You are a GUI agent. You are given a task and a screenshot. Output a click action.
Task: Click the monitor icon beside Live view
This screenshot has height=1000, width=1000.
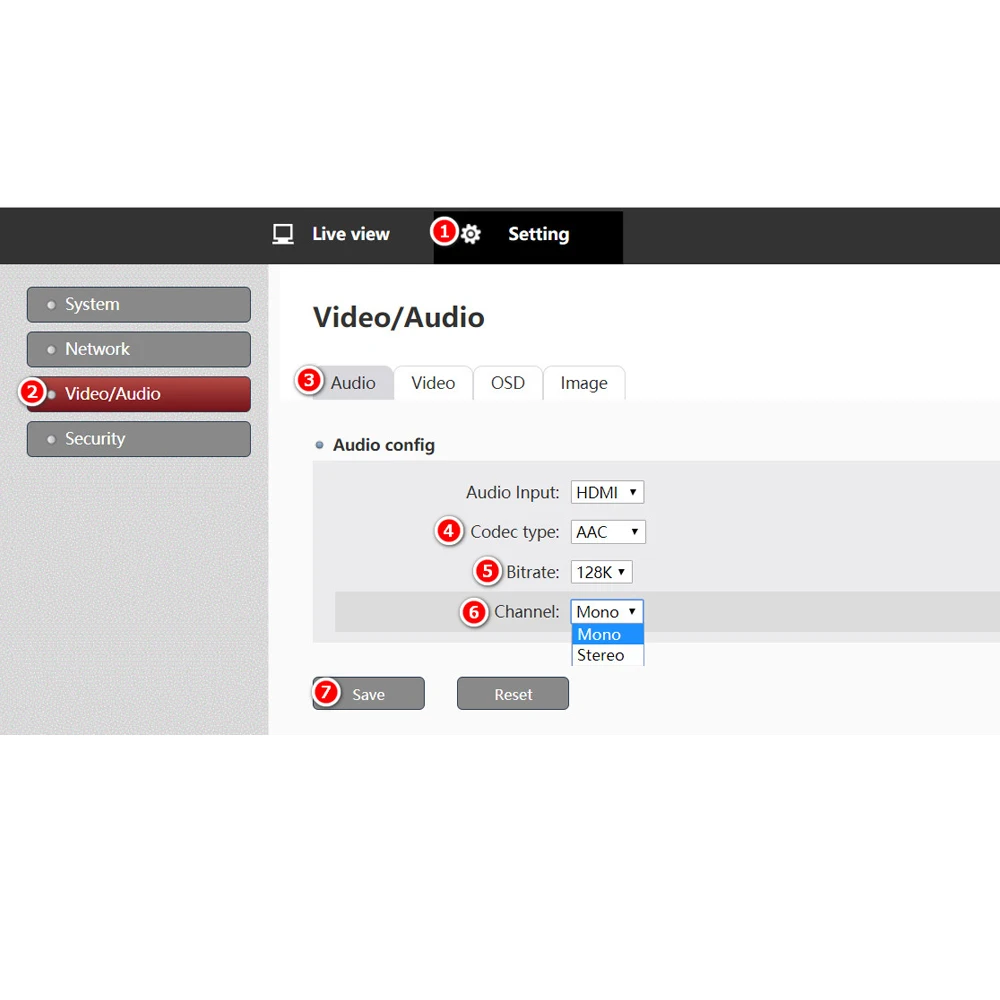tap(283, 234)
